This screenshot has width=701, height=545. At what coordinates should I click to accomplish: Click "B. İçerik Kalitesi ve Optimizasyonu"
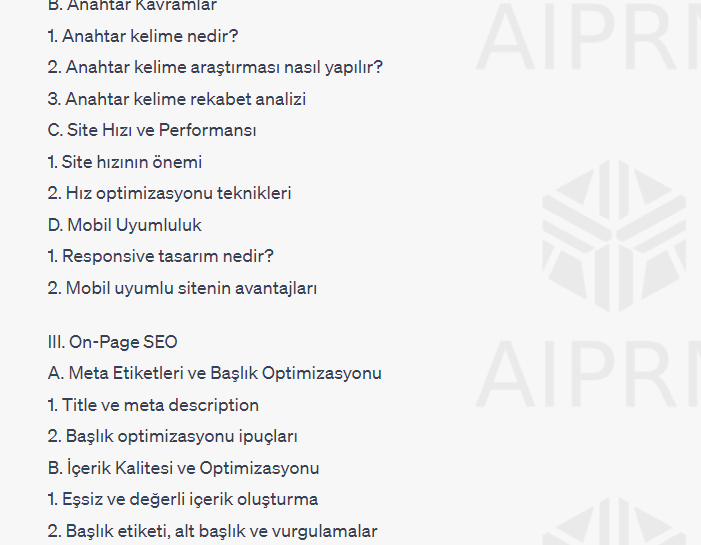click(x=183, y=468)
